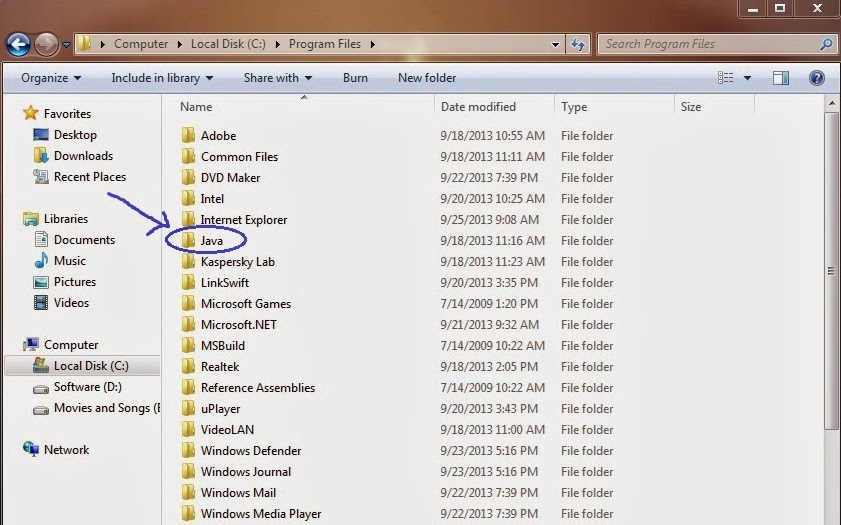Select the Java folder icon

tap(188, 240)
